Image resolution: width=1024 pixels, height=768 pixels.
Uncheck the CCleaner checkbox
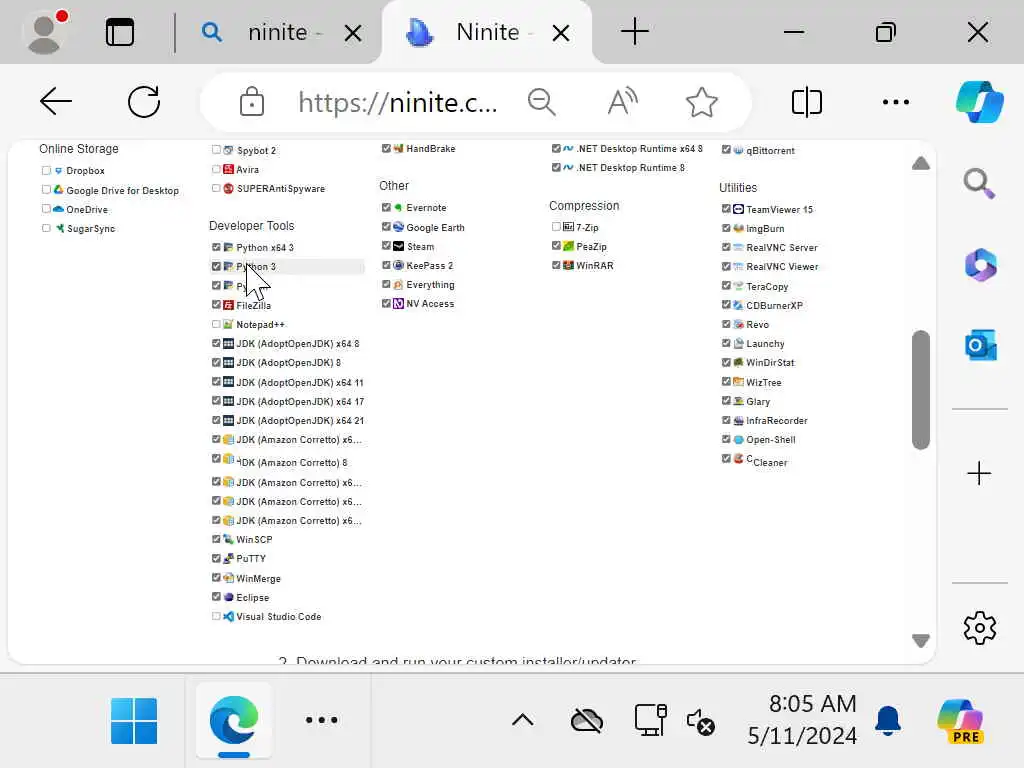coord(726,458)
